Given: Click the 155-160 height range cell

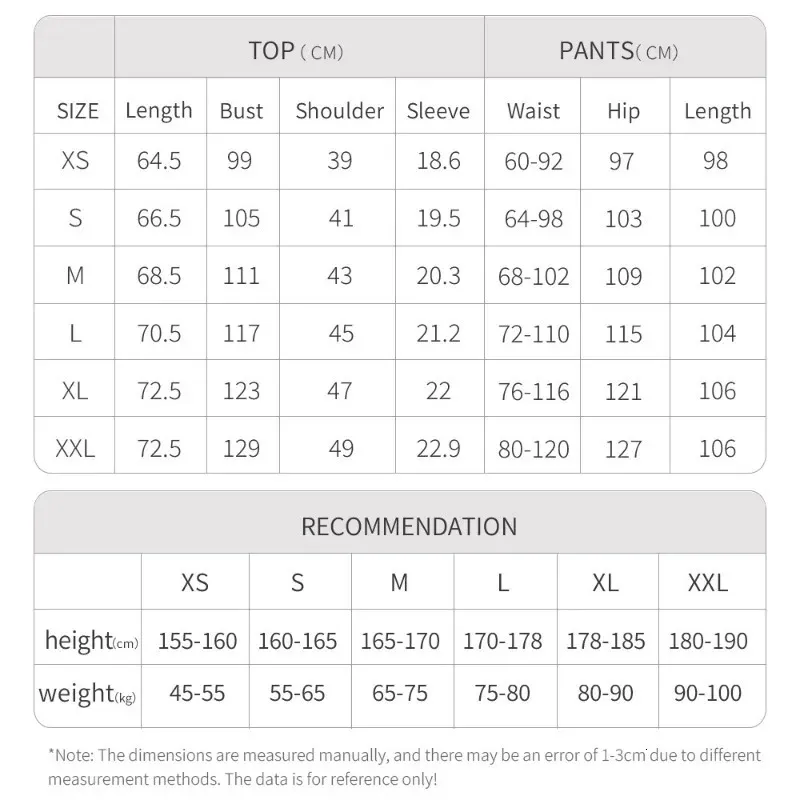Looking at the screenshot, I should 197,641.
